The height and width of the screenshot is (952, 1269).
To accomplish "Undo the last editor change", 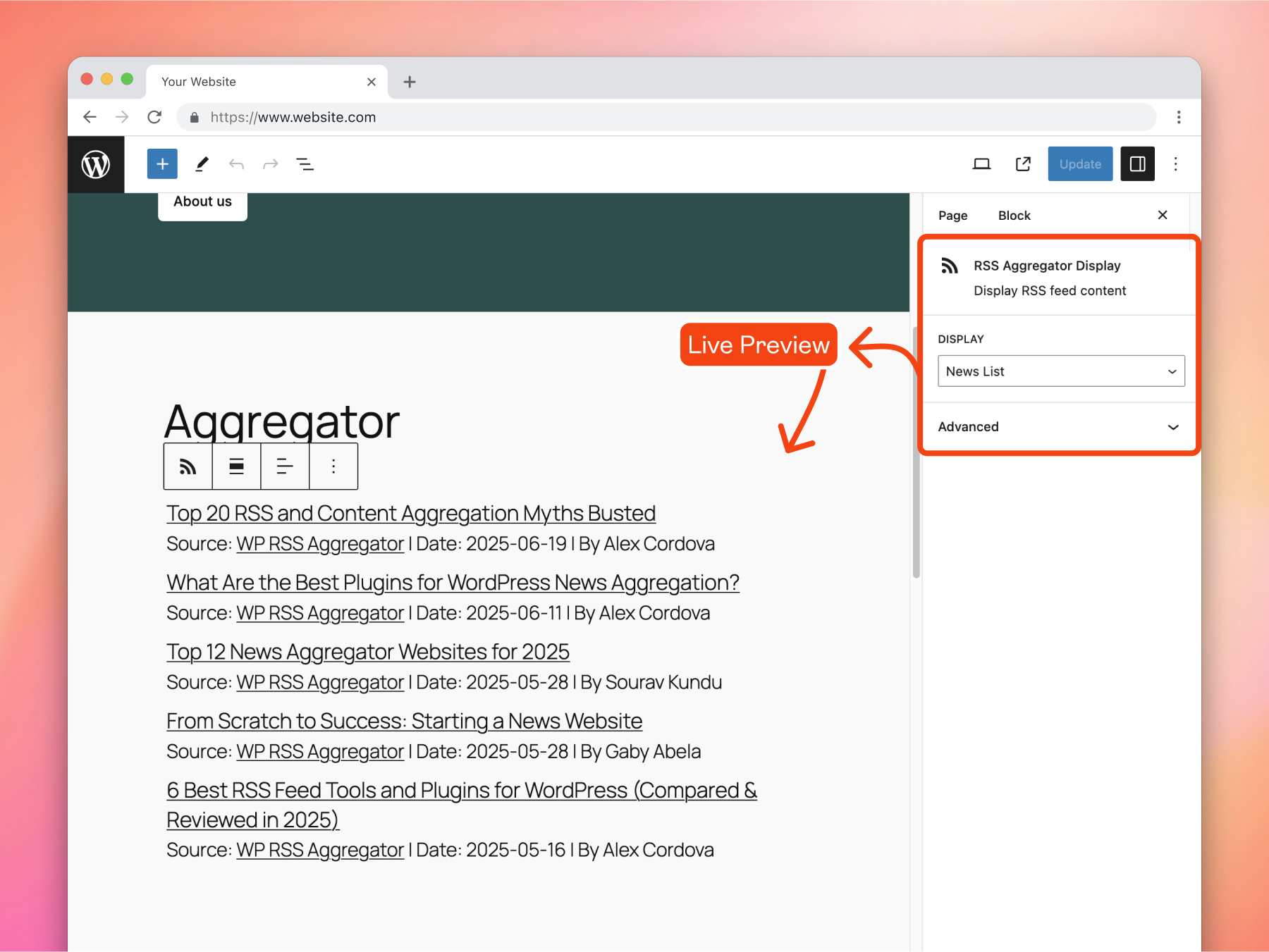I will 236,164.
